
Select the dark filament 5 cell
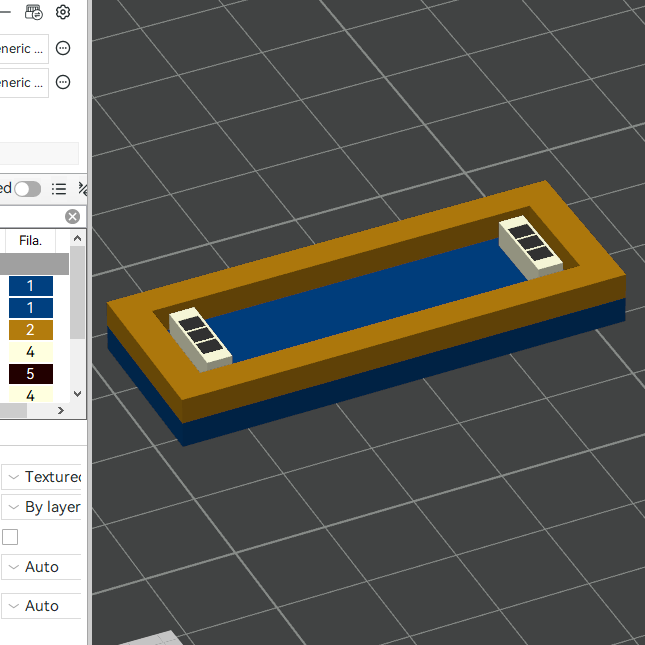click(x=31, y=374)
